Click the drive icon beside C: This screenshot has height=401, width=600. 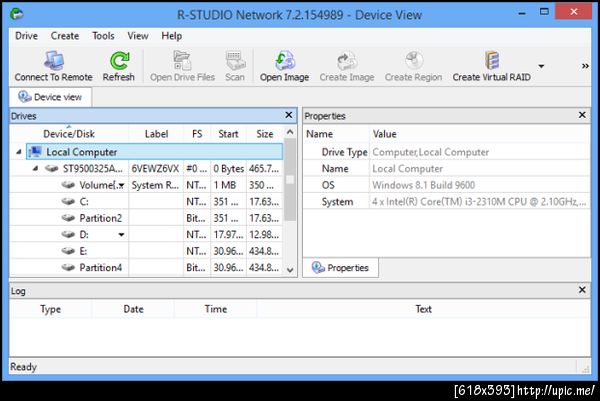(x=68, y=201)
